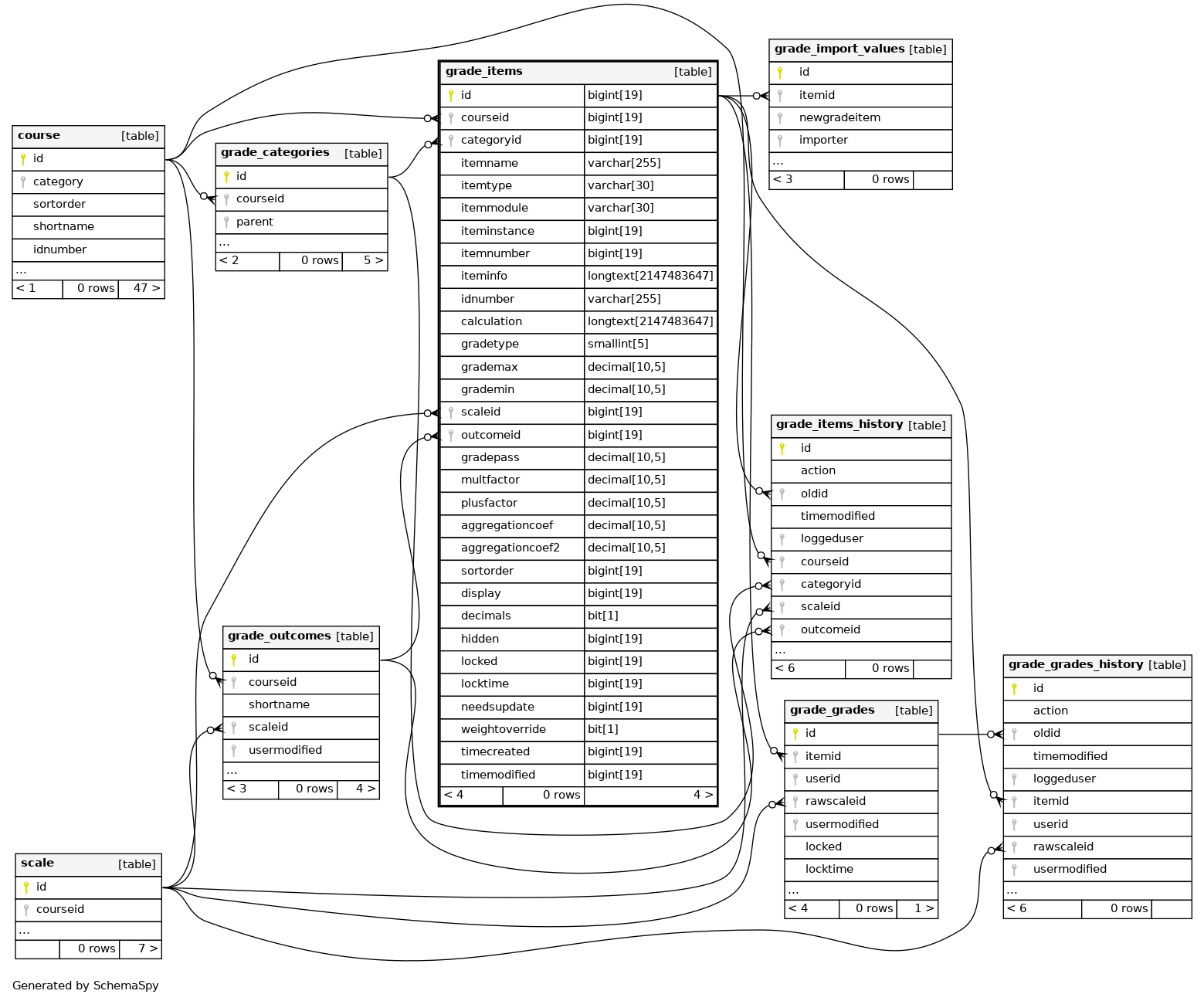Open the scale table title
The height and width of the screenshot is (1001, 1204).
[x=37, y=863]
